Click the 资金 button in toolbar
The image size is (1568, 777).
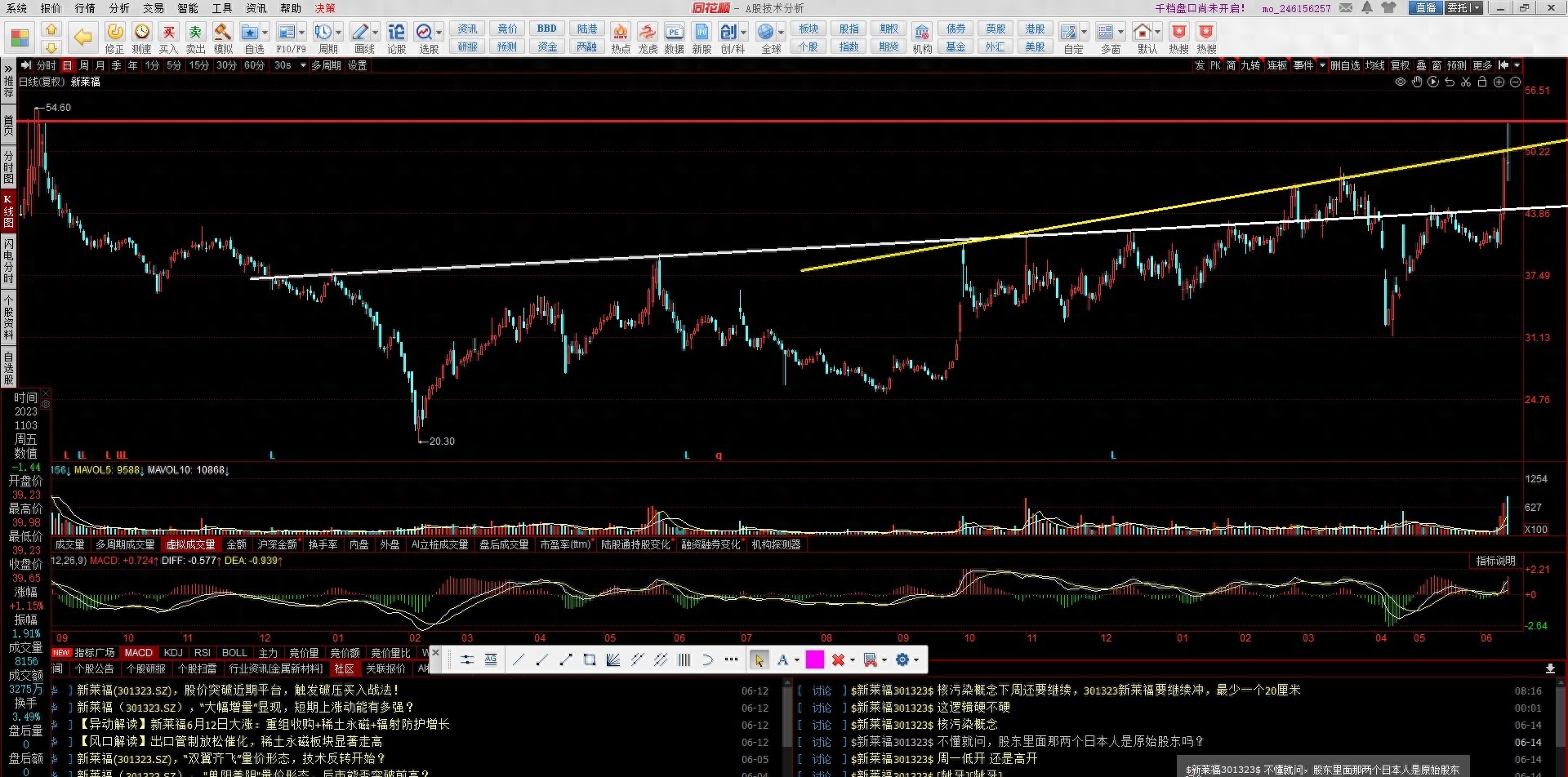[547, 47]
